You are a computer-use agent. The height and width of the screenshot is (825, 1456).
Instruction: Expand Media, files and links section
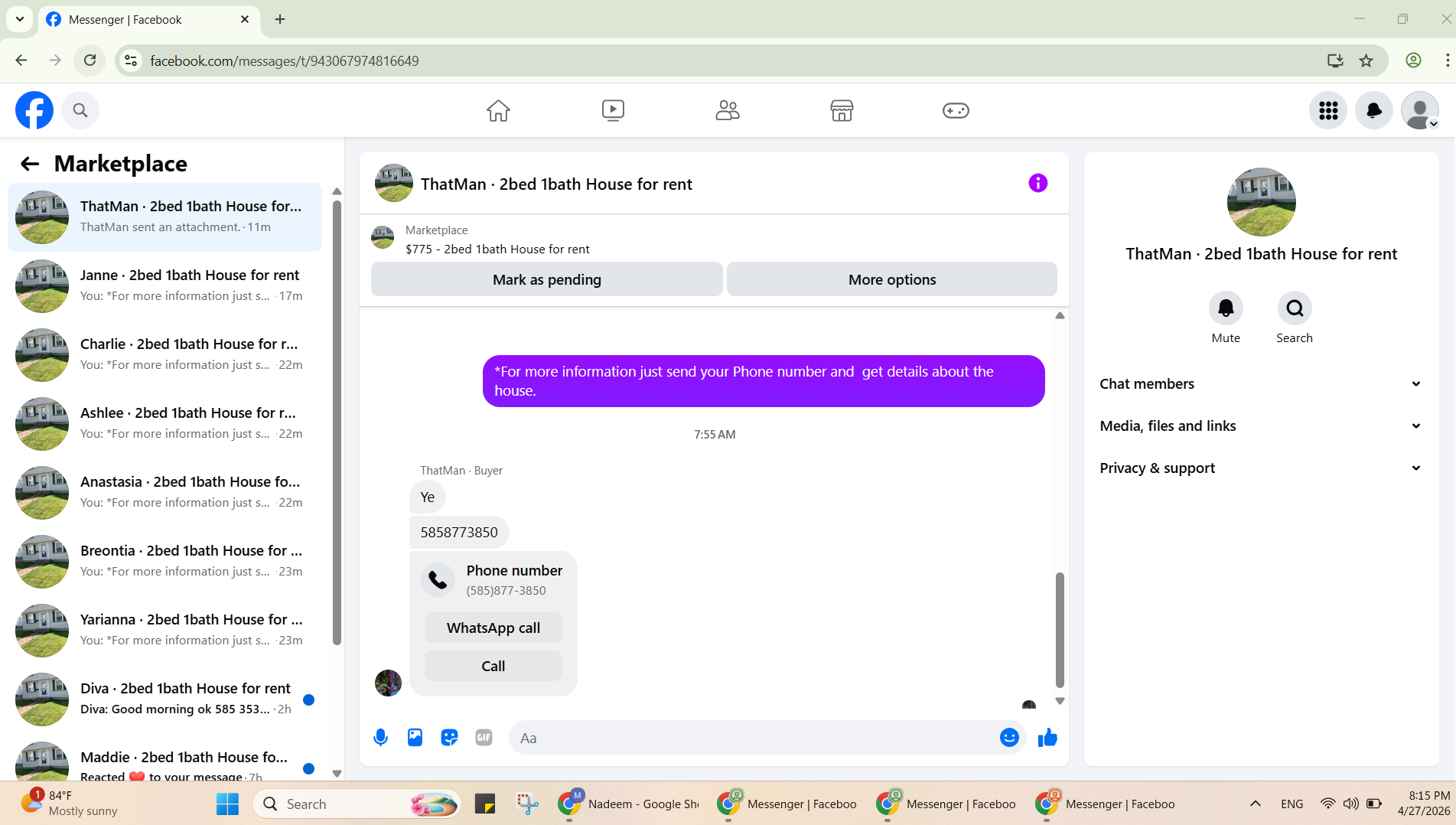click(x=1261, y=426)
